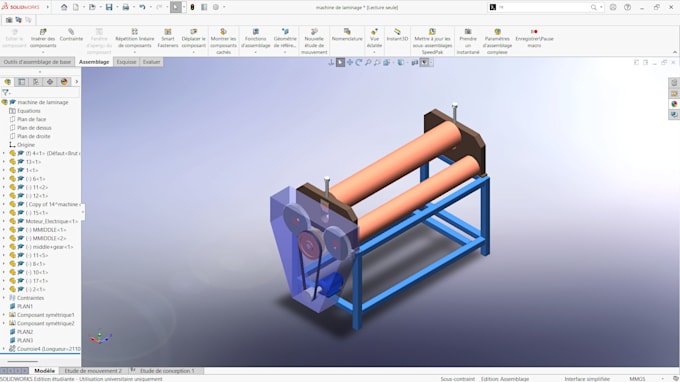Viewport: 680px width, 382px height.
Task: Click the Open document icon
Action: click(92, 7)
